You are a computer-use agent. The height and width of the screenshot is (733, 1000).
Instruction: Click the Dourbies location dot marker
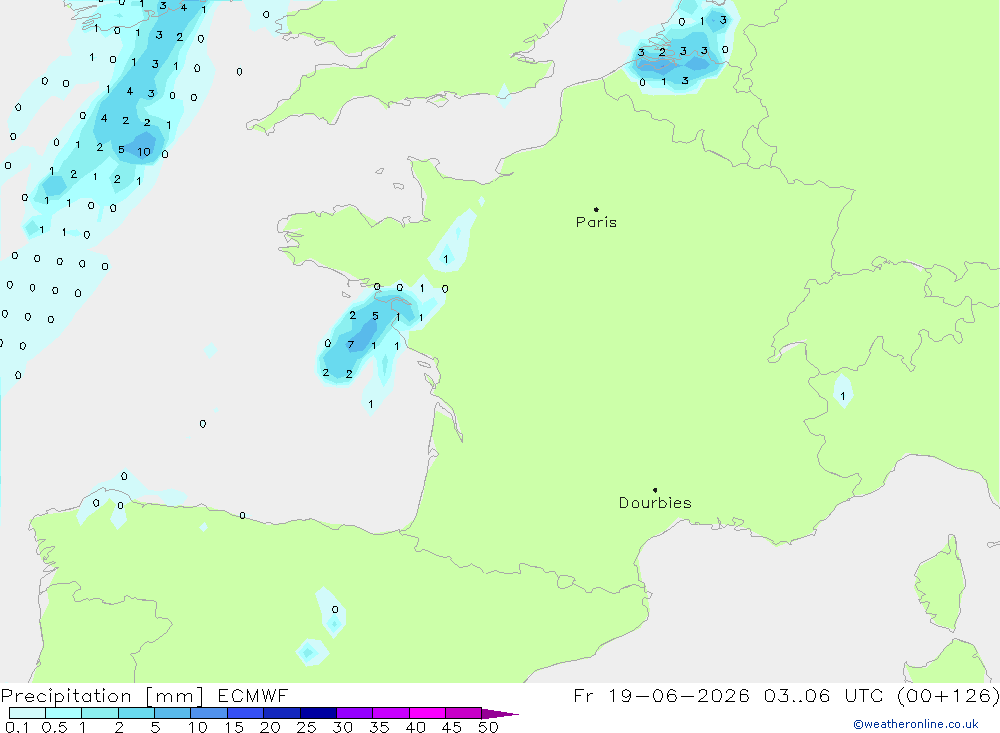click(x=655, y=490)
